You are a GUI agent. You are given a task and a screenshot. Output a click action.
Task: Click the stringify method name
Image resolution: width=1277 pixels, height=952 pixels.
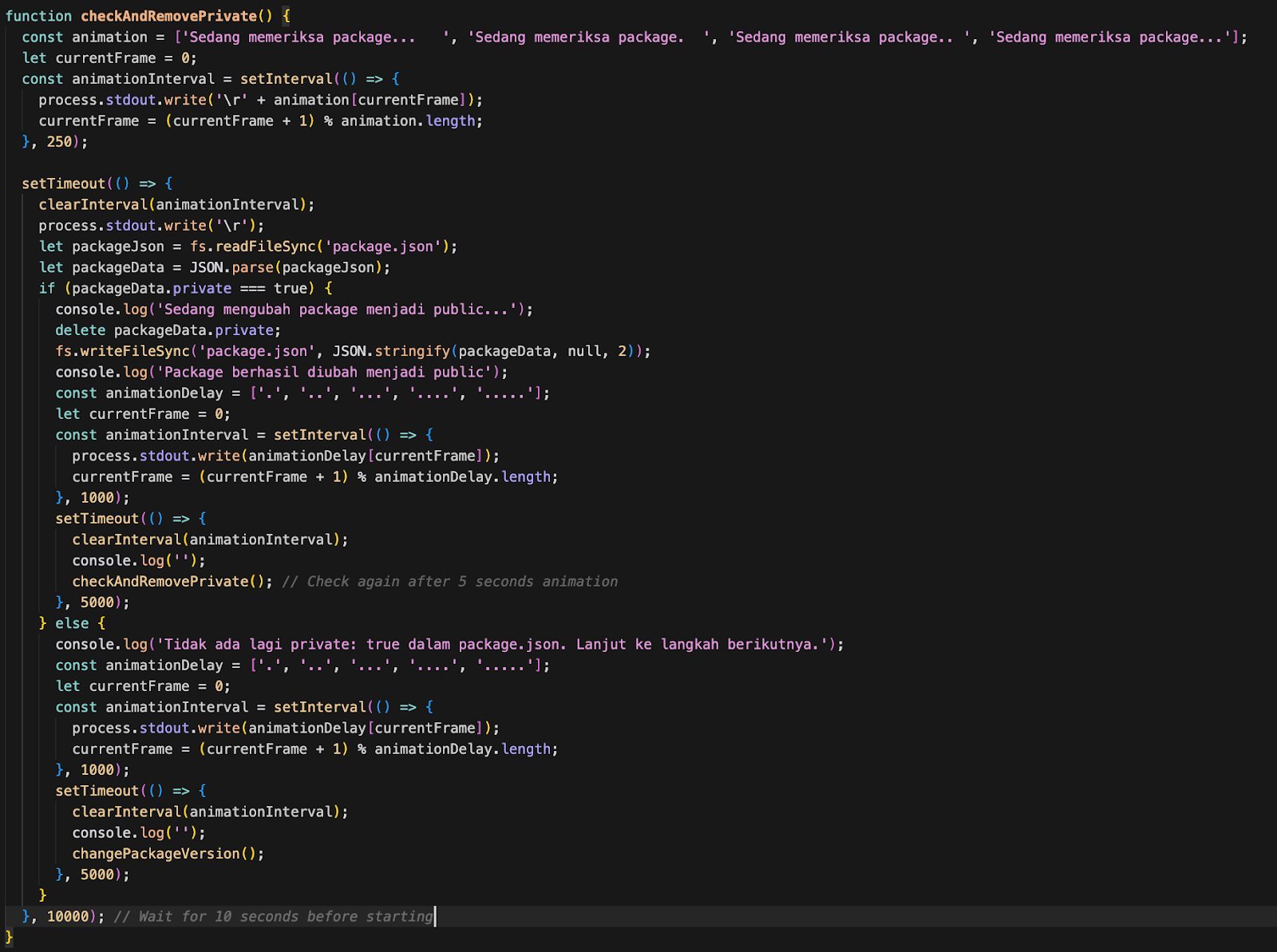412,351
